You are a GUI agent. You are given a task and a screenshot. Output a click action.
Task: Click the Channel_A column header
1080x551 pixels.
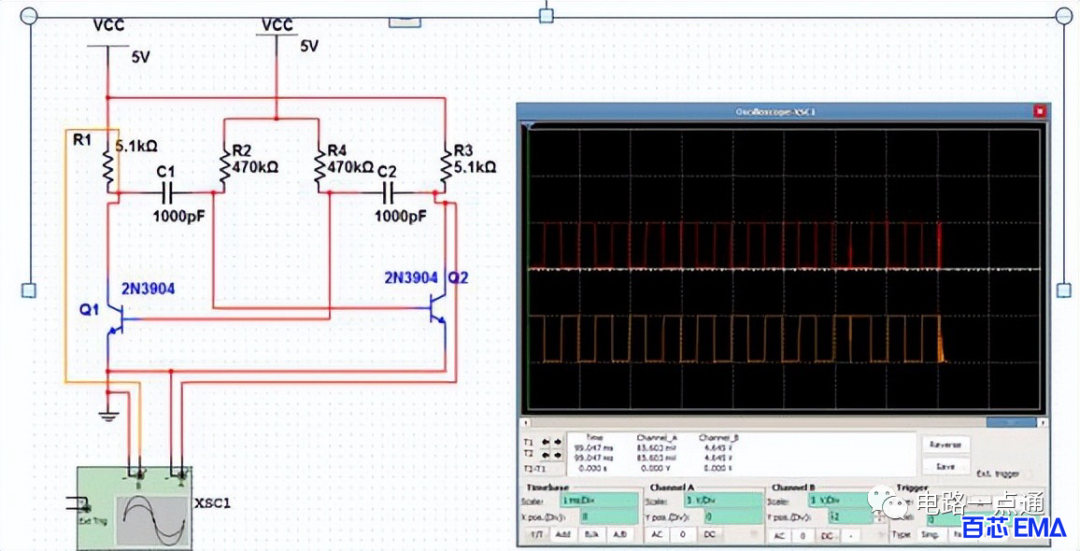click(656, 437)
